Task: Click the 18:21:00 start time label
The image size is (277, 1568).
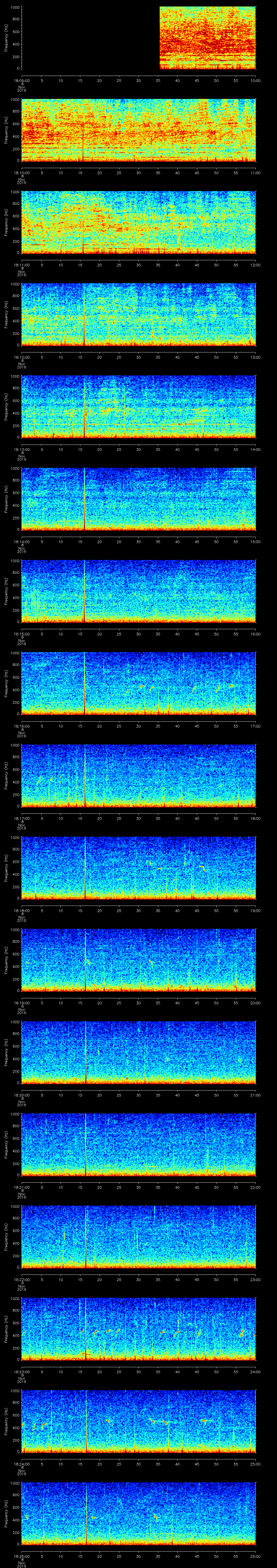Action: coord(21,1187)
